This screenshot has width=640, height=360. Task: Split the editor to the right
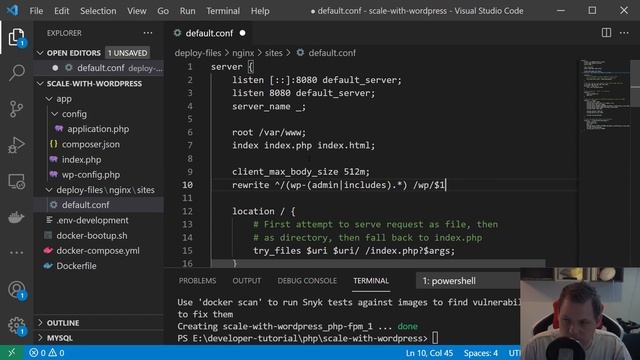[606, 33]
